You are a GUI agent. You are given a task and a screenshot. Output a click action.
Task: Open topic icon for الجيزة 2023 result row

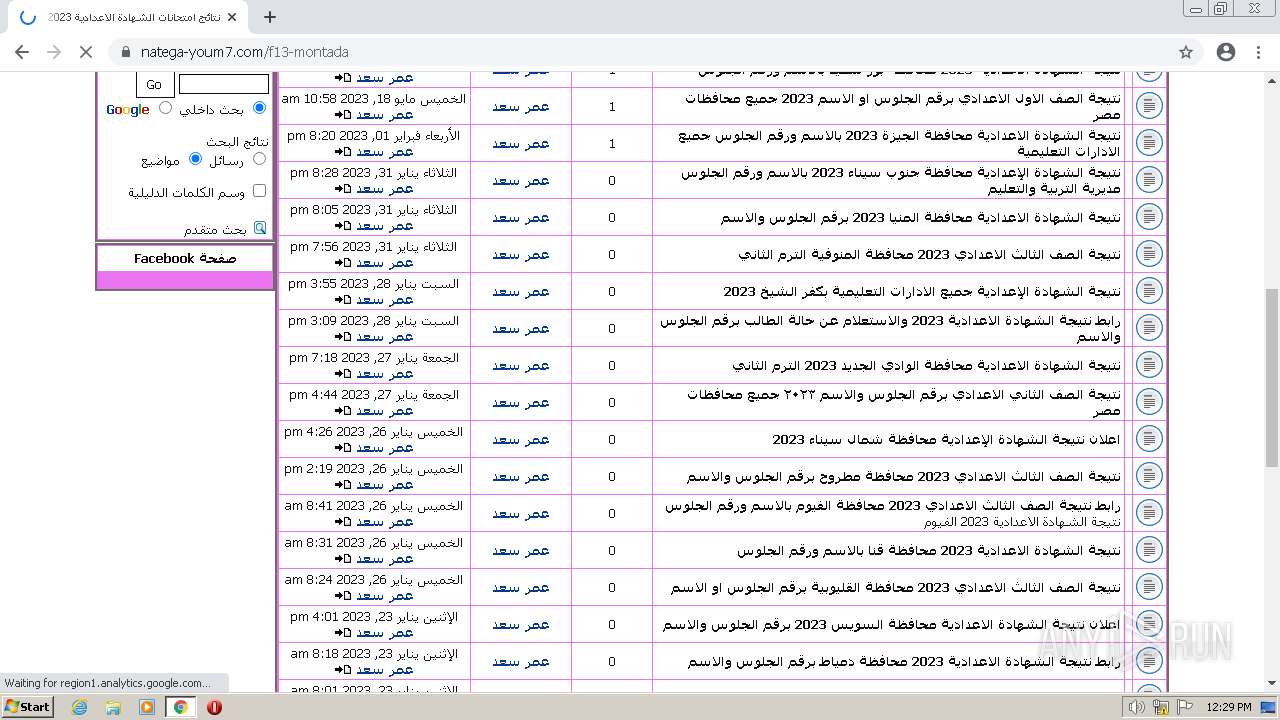click(x=1149, y=143)
